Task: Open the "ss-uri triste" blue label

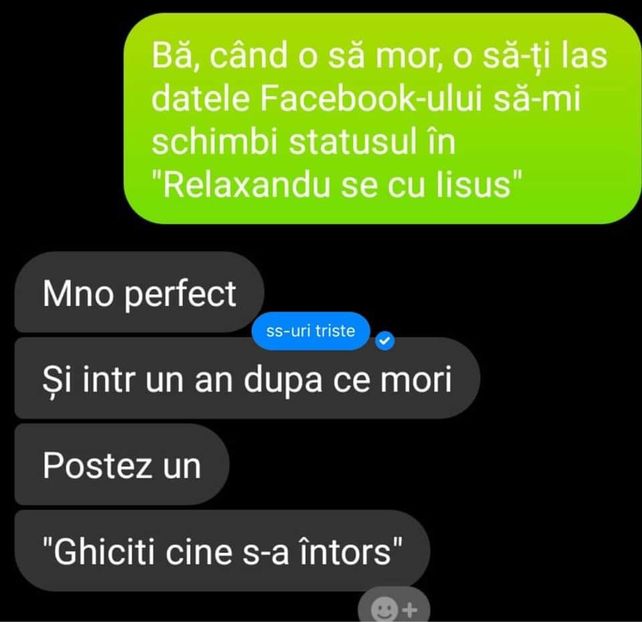Action: pos(311,331)
